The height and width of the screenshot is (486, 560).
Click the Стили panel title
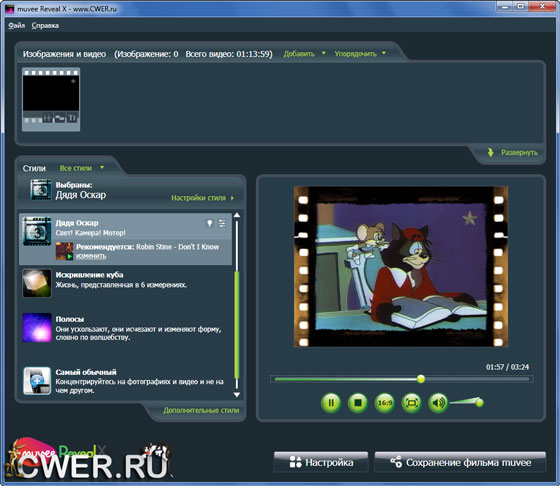click(x=34, y=168)
